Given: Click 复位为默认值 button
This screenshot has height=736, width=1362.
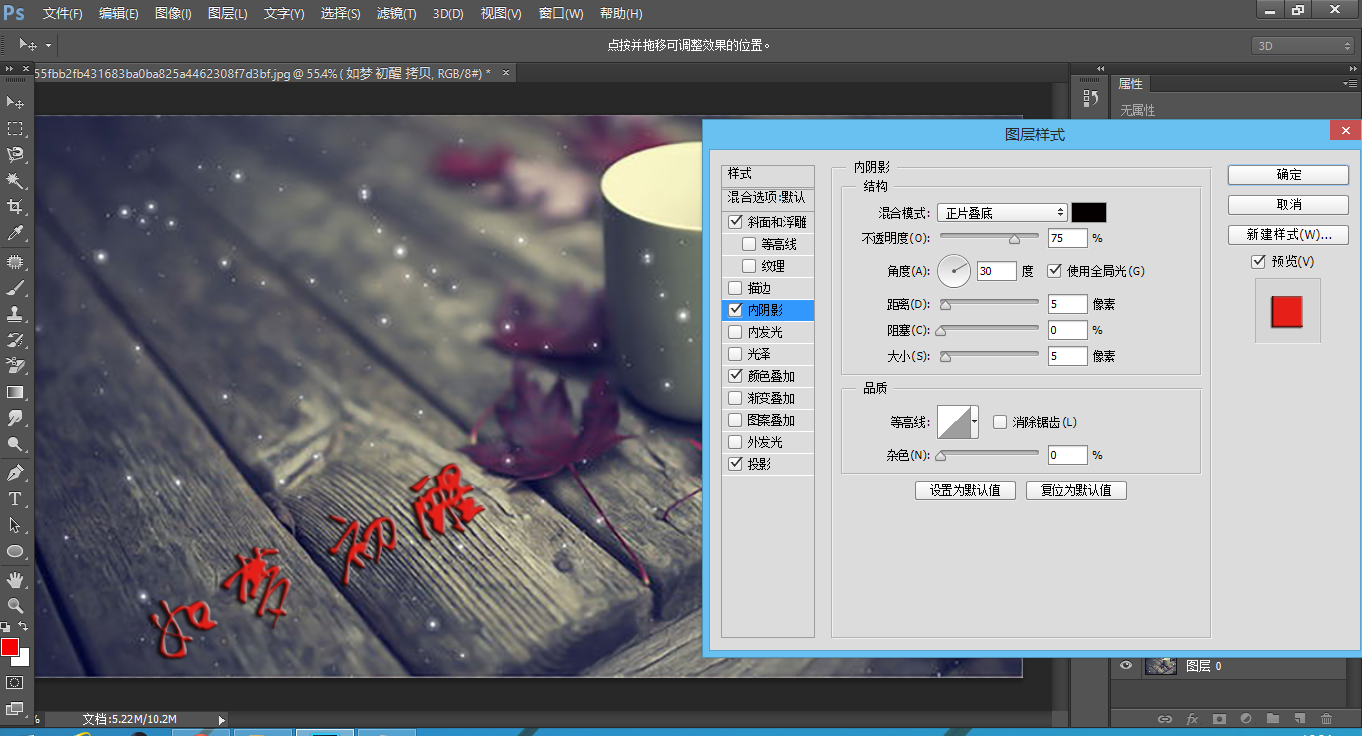Looking at the screenshot, I should 1076,490.
